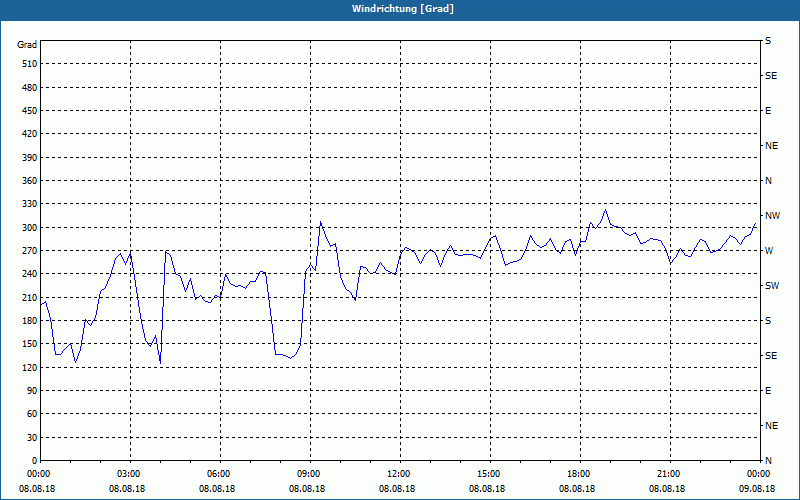Image resolution: width=800 pixels, height=500 pixels.
Task: Click the N compass label at the 360 gridline
Action: click(768, 181)
